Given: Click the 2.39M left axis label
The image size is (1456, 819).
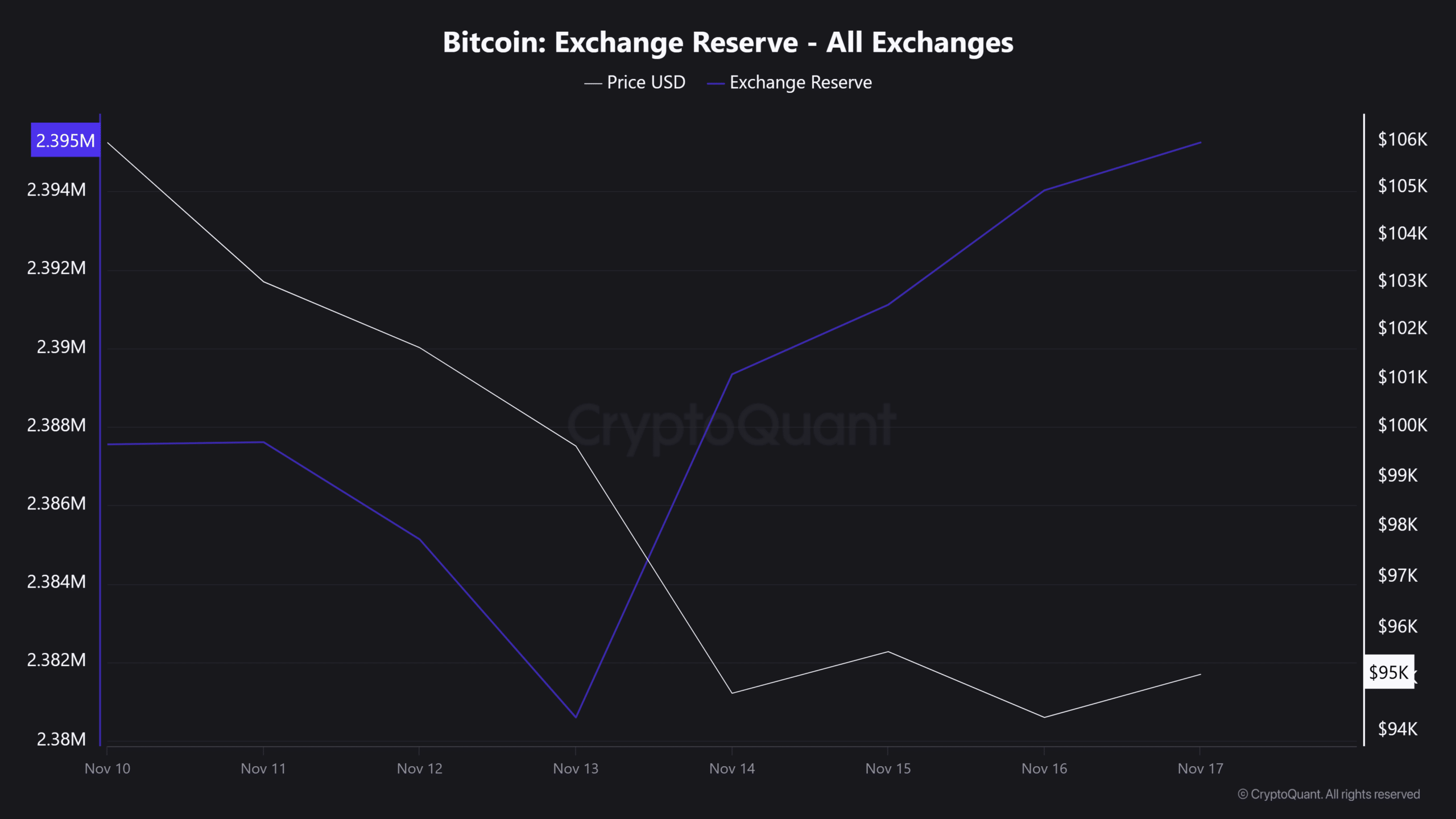Looking at the screenshot, I should pyautogui.click(x=61, y=346).
